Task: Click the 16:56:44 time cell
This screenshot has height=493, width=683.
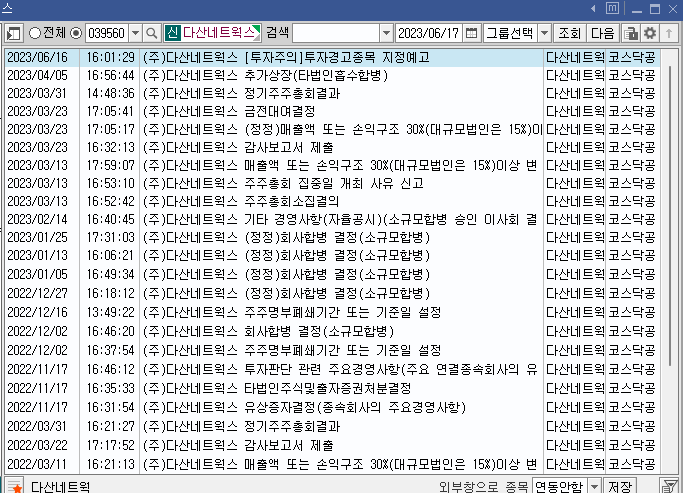Action: click(x=110, y=75)
